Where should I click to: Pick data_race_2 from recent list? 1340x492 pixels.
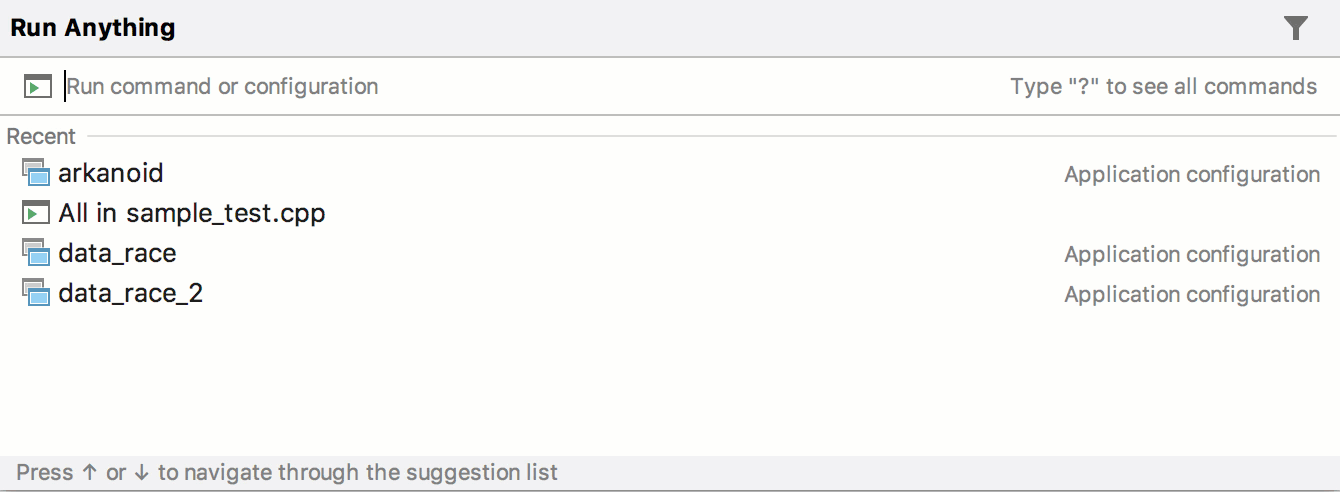click(x=131, y=293)
